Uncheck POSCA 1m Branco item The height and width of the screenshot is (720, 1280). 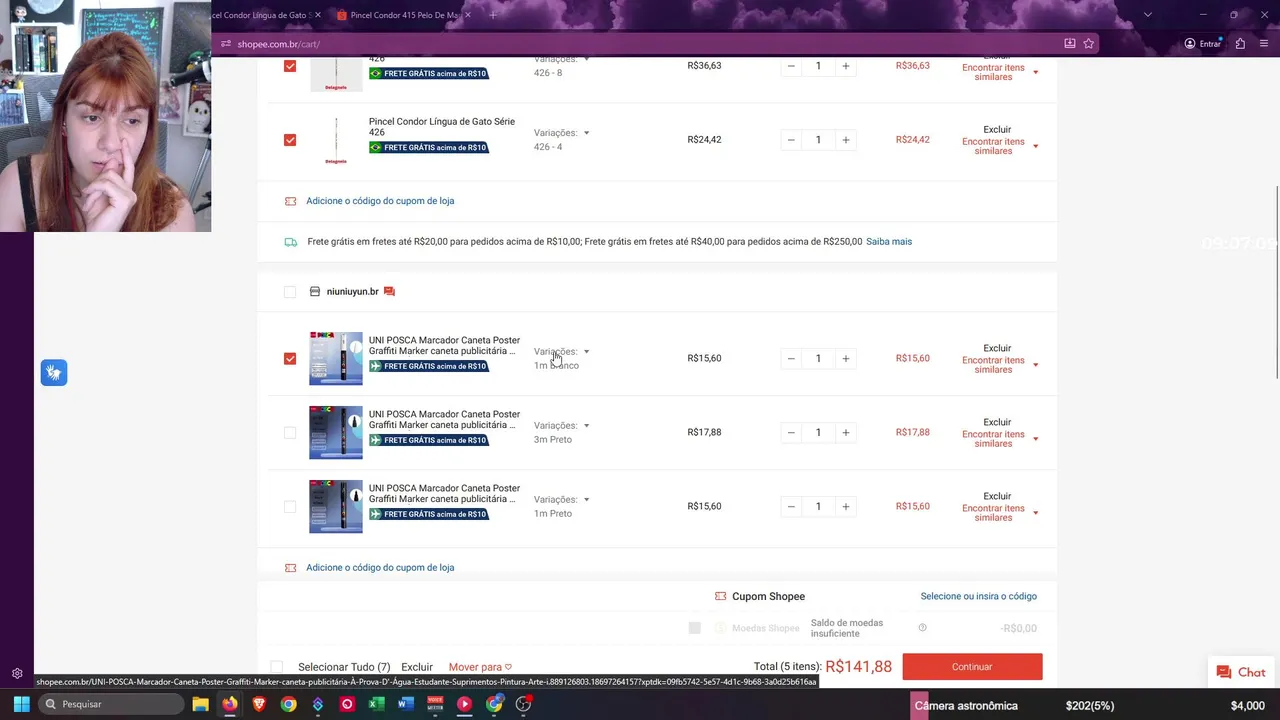[290, 358]
